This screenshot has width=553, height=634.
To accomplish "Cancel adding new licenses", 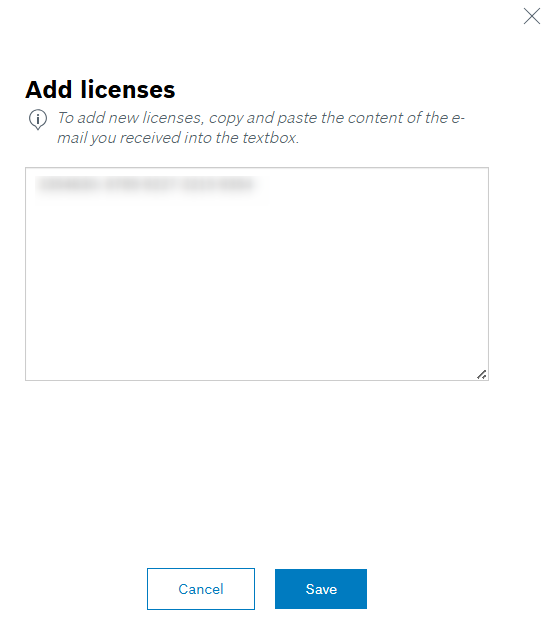I will 201,589.
